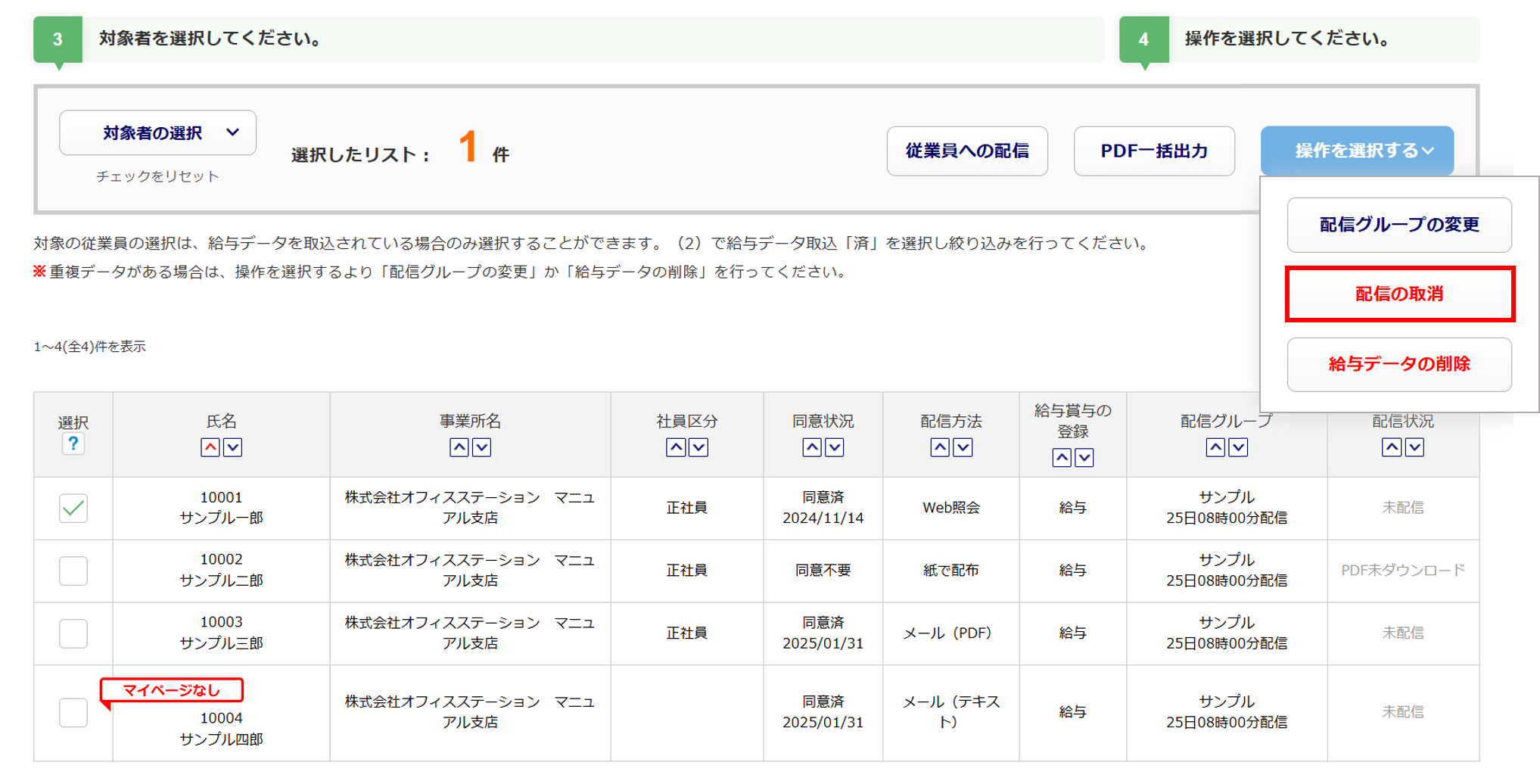1540x784 pixels.
Task: Sort 給与賞与の登録 column ascending
Action: (x=1062, y=457)
